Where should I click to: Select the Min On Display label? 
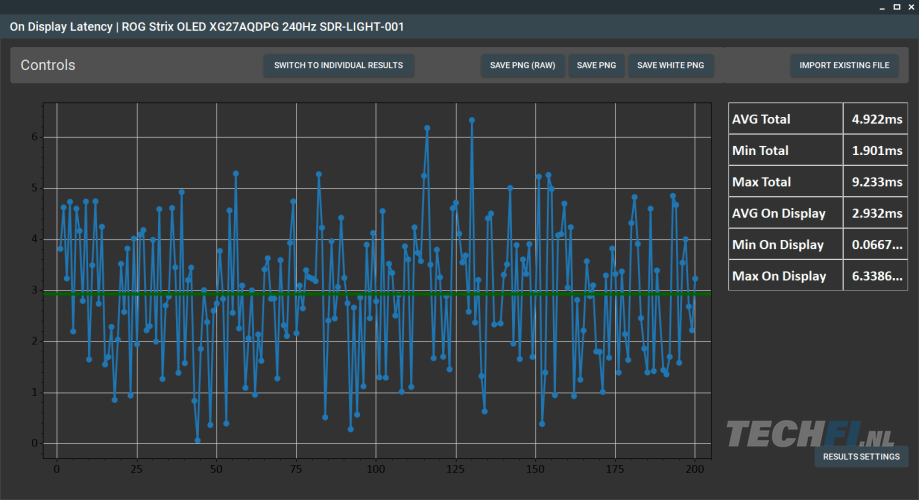tap(785, 244)
